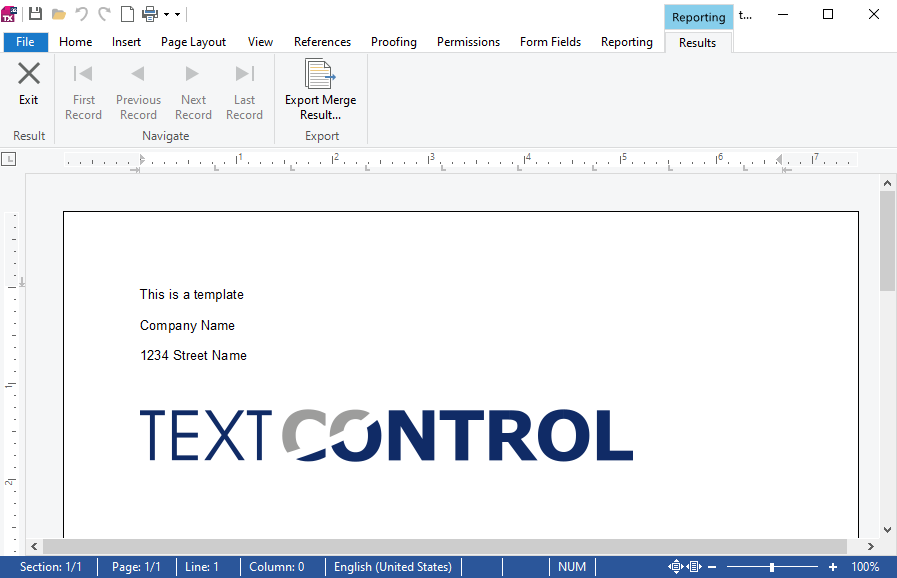The height and width of the screenshot is (578, 897).
Task: Click the TX application logo icon
Action: point(9,14)
